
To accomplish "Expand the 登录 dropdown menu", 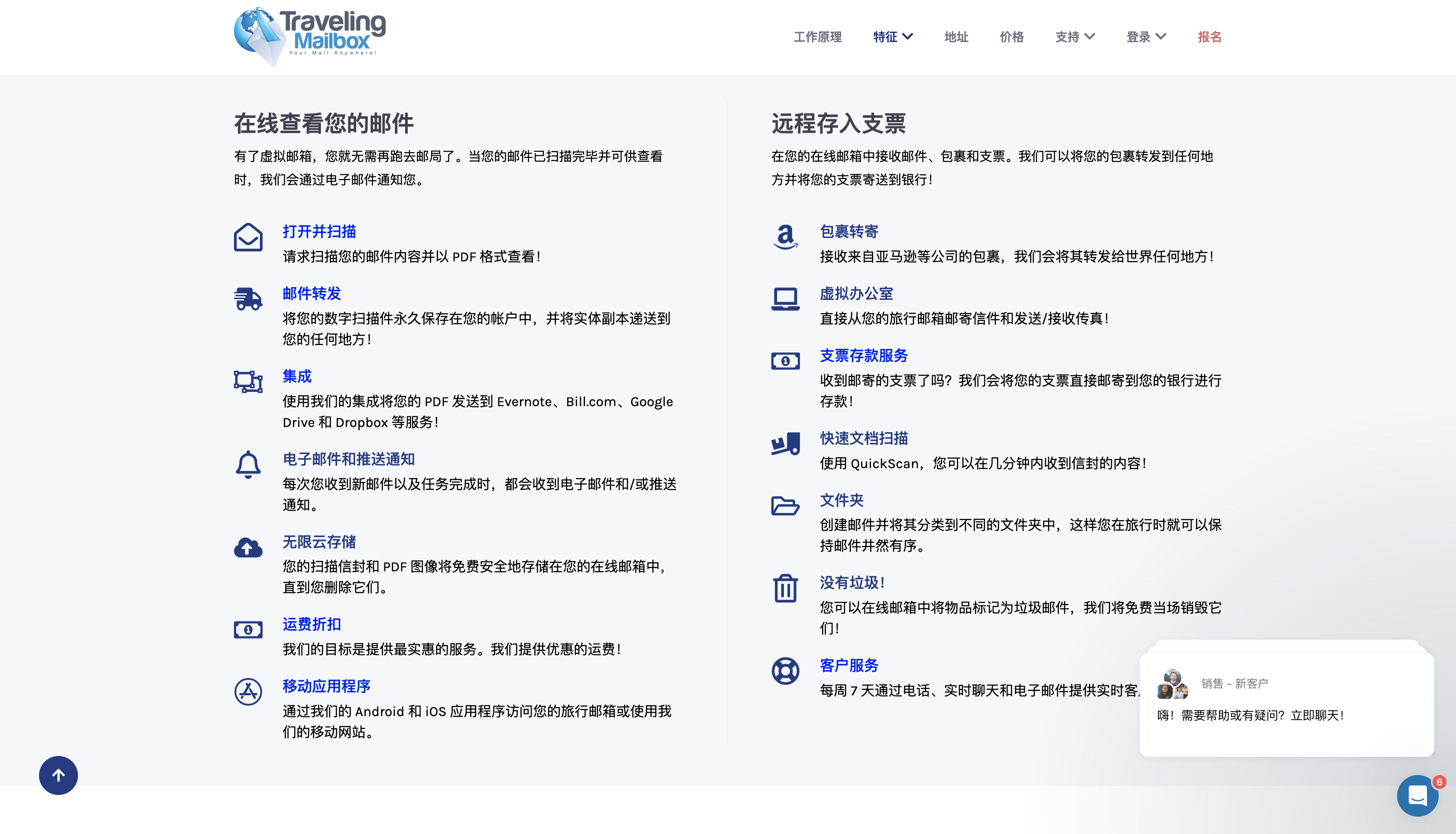I will coord(1146,37).
